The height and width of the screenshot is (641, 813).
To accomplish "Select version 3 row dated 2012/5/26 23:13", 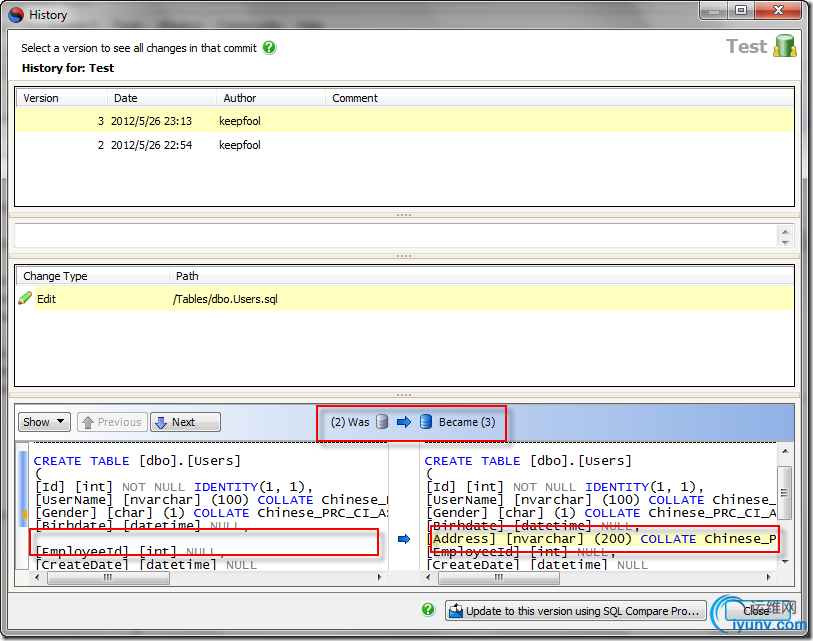I will click(x=404, y=121).
